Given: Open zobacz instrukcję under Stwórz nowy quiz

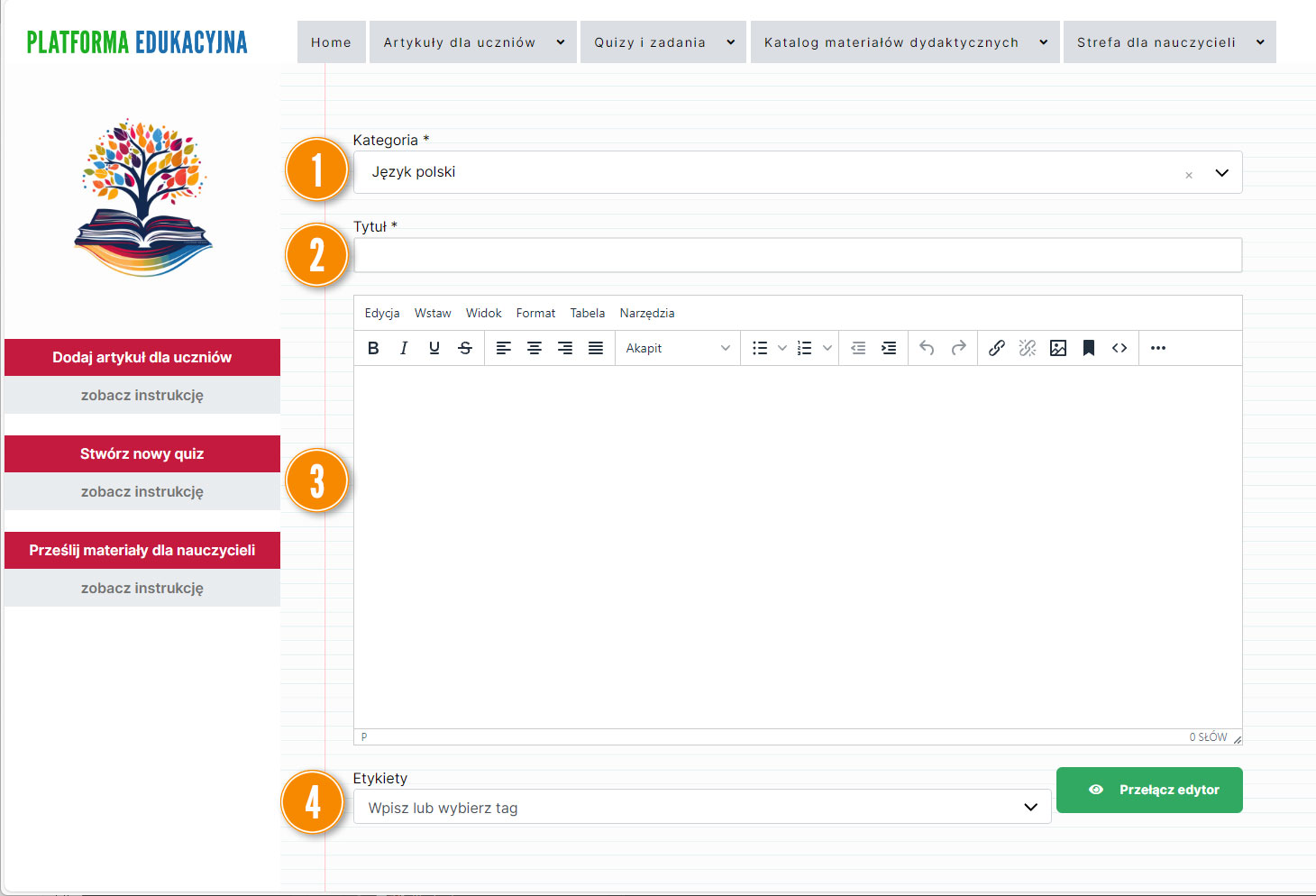Looking at the screenshot, I should 142,491.
